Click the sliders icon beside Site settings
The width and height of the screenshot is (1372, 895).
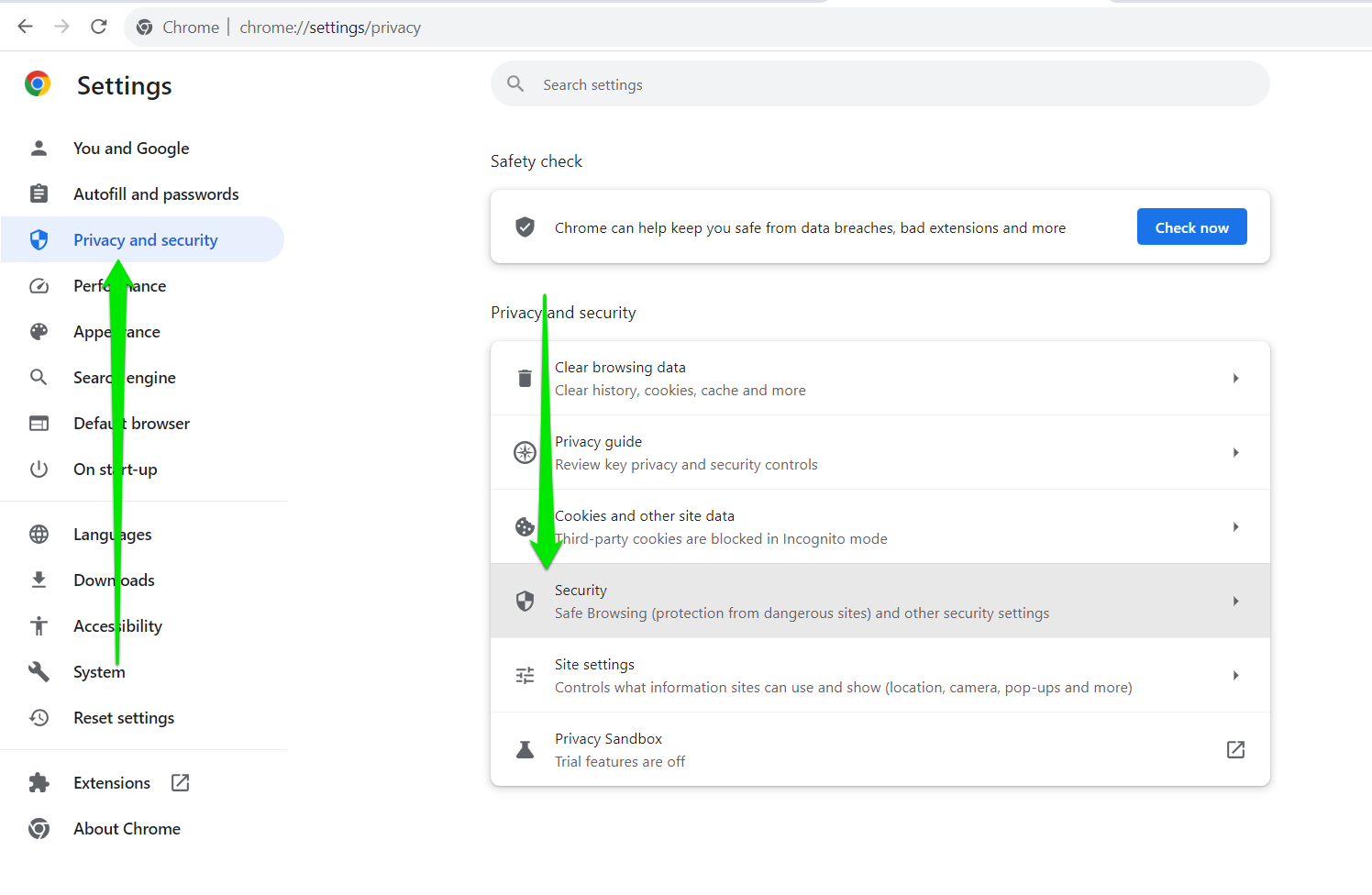(x=525, y=675)
